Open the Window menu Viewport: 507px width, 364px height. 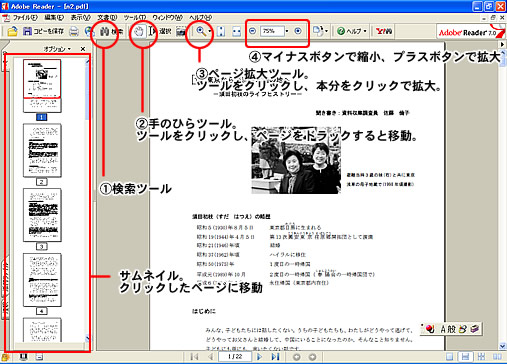click(168, 17)
